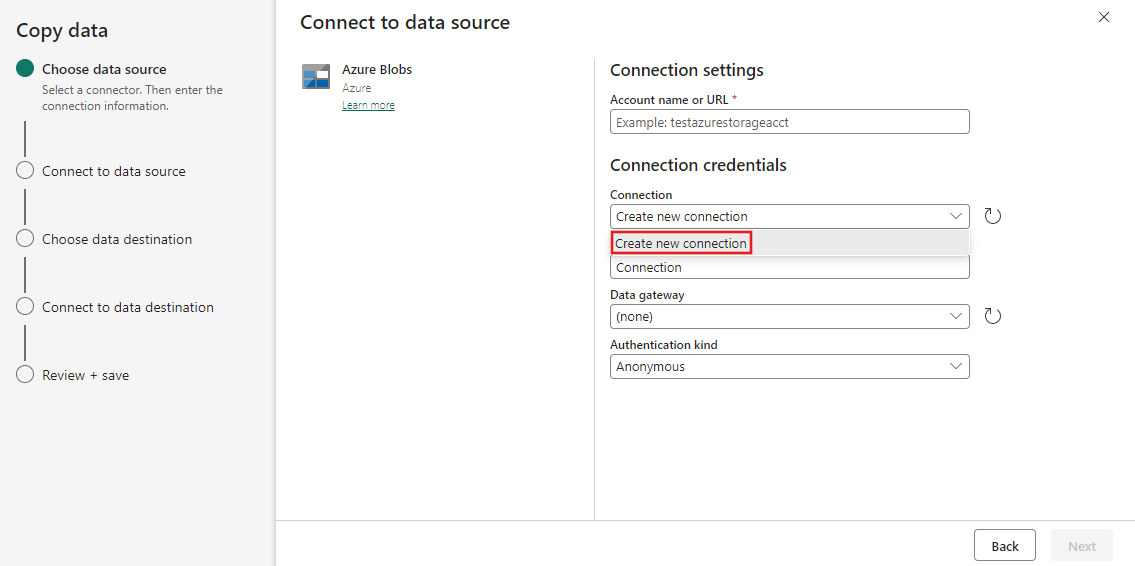The height and width of the screenshot is (566, 1135).
Task: Choose Create new connection option in list
Action: click(790, 243)
